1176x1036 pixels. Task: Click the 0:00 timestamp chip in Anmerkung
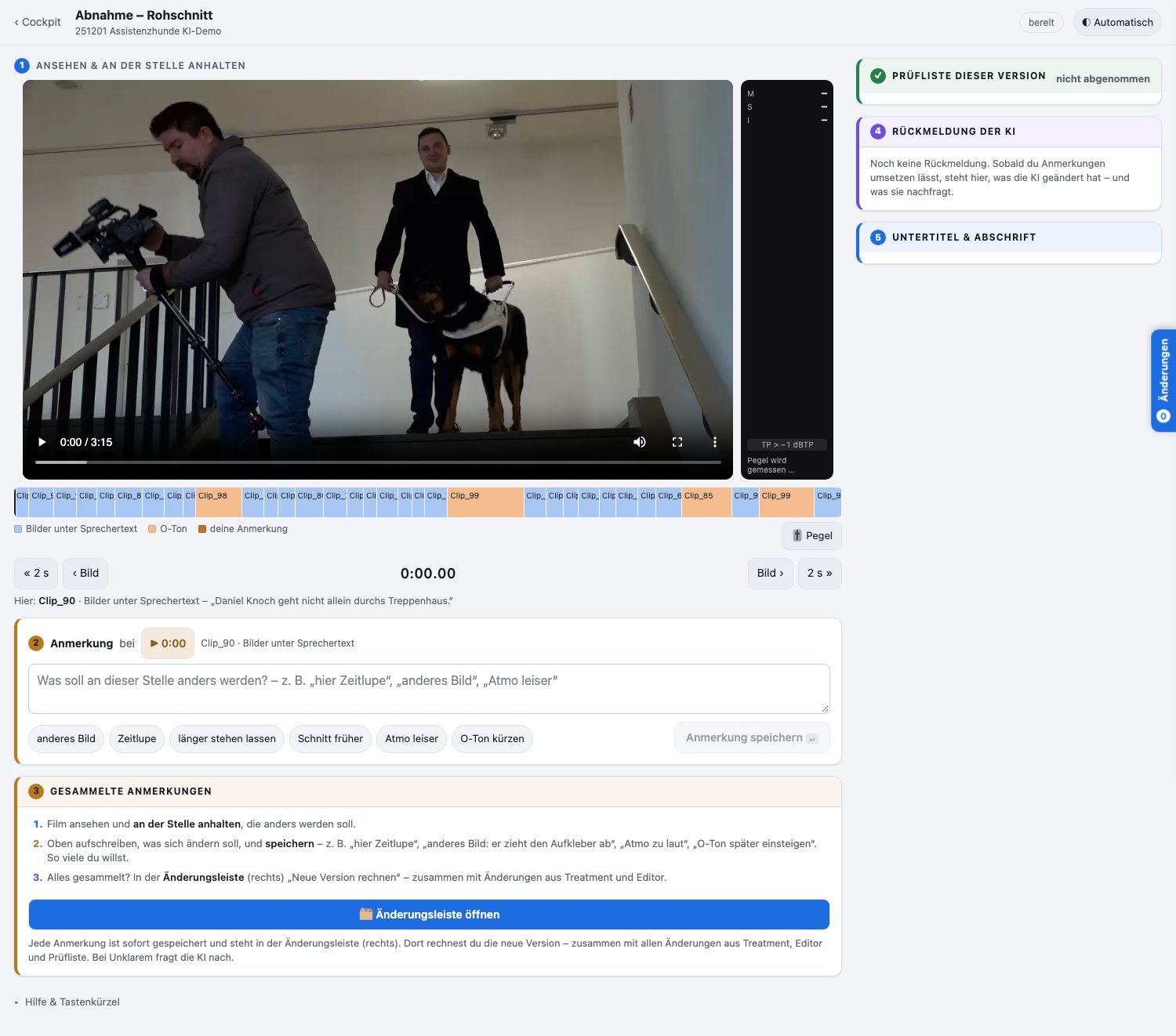click(168, 643)
